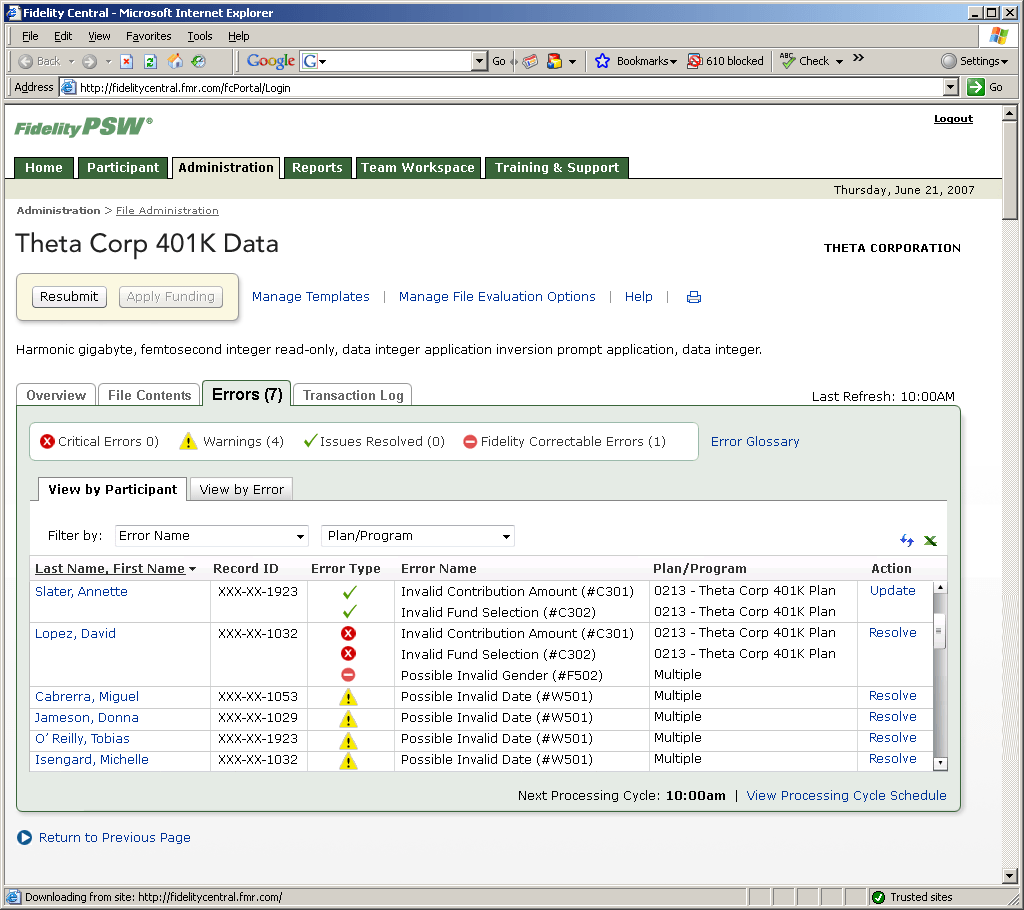Switch to the Team Workspace navigation tab
Image resolution: width=1024 pixels, height=910 pixels.
pyautogui.click(x=418, y=167)
